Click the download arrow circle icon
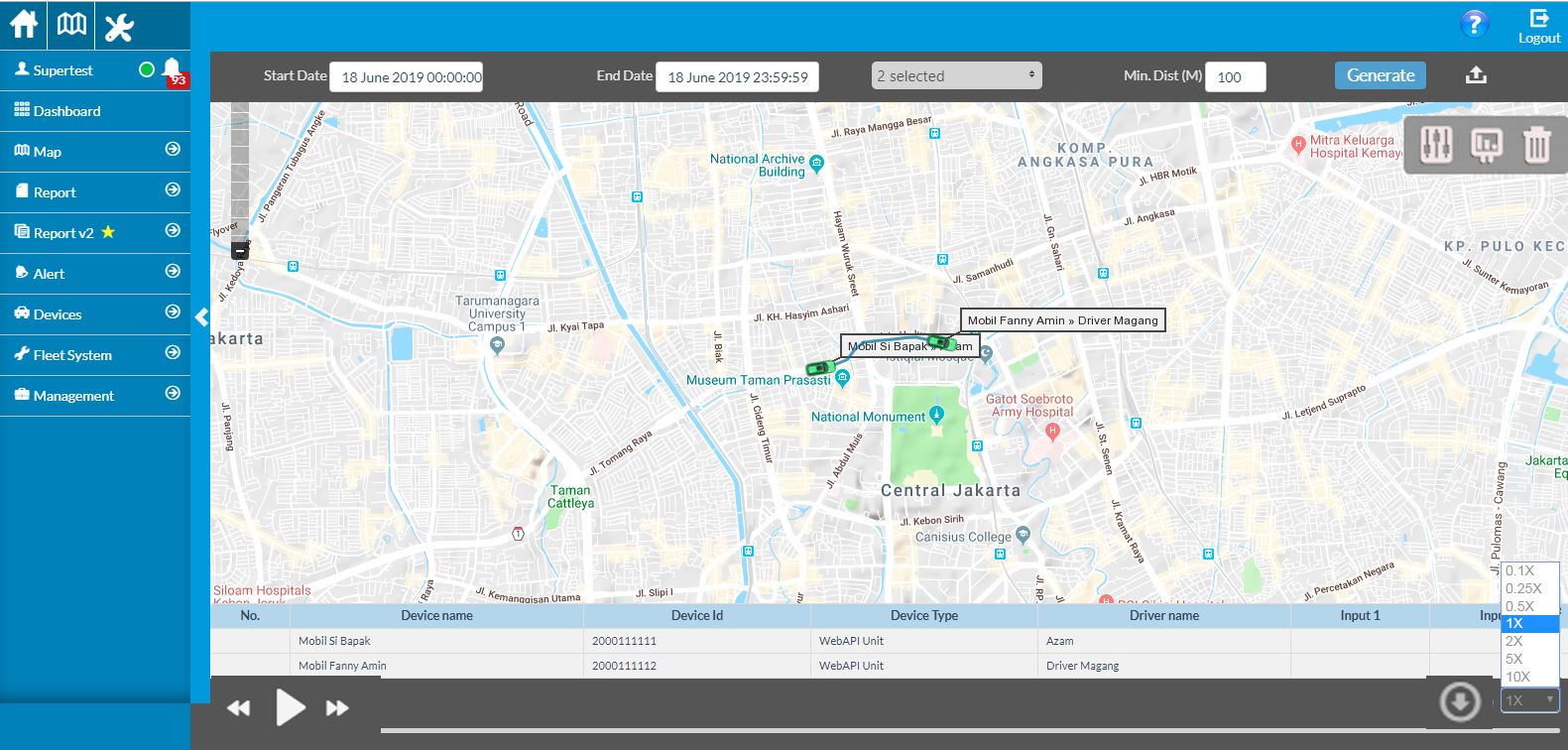This screenshot has width=1568, height=750. [x=1460, y=702]
